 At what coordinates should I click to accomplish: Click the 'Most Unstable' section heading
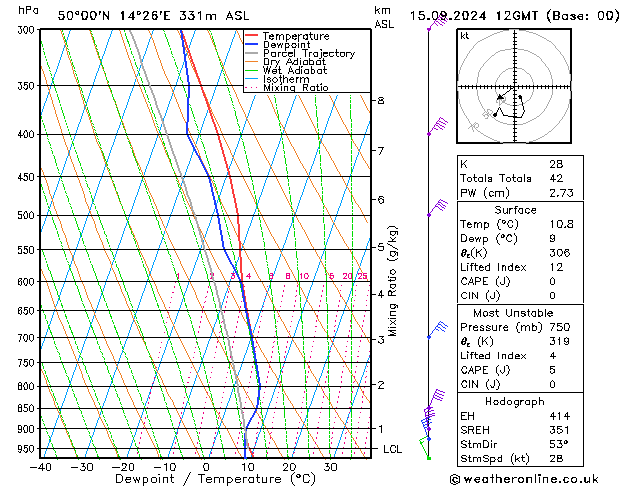pos(513,313)
